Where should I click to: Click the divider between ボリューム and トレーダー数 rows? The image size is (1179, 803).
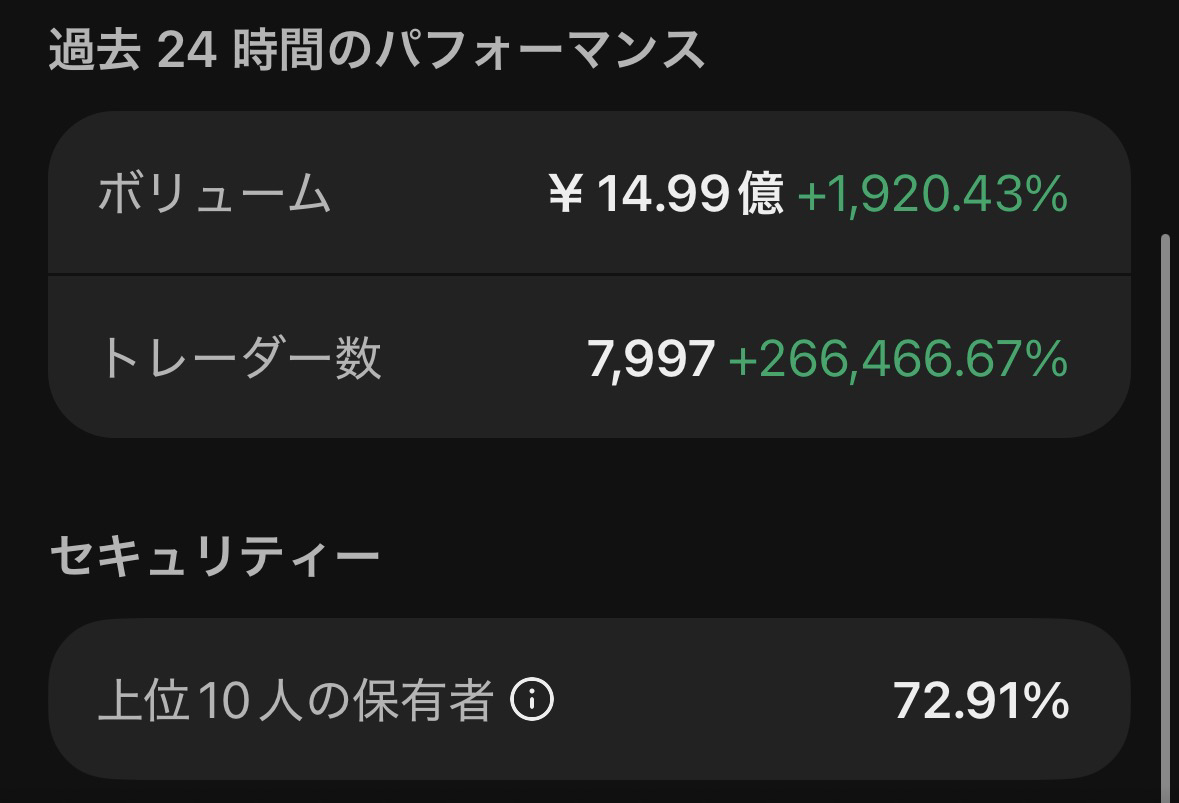[589, 274]
